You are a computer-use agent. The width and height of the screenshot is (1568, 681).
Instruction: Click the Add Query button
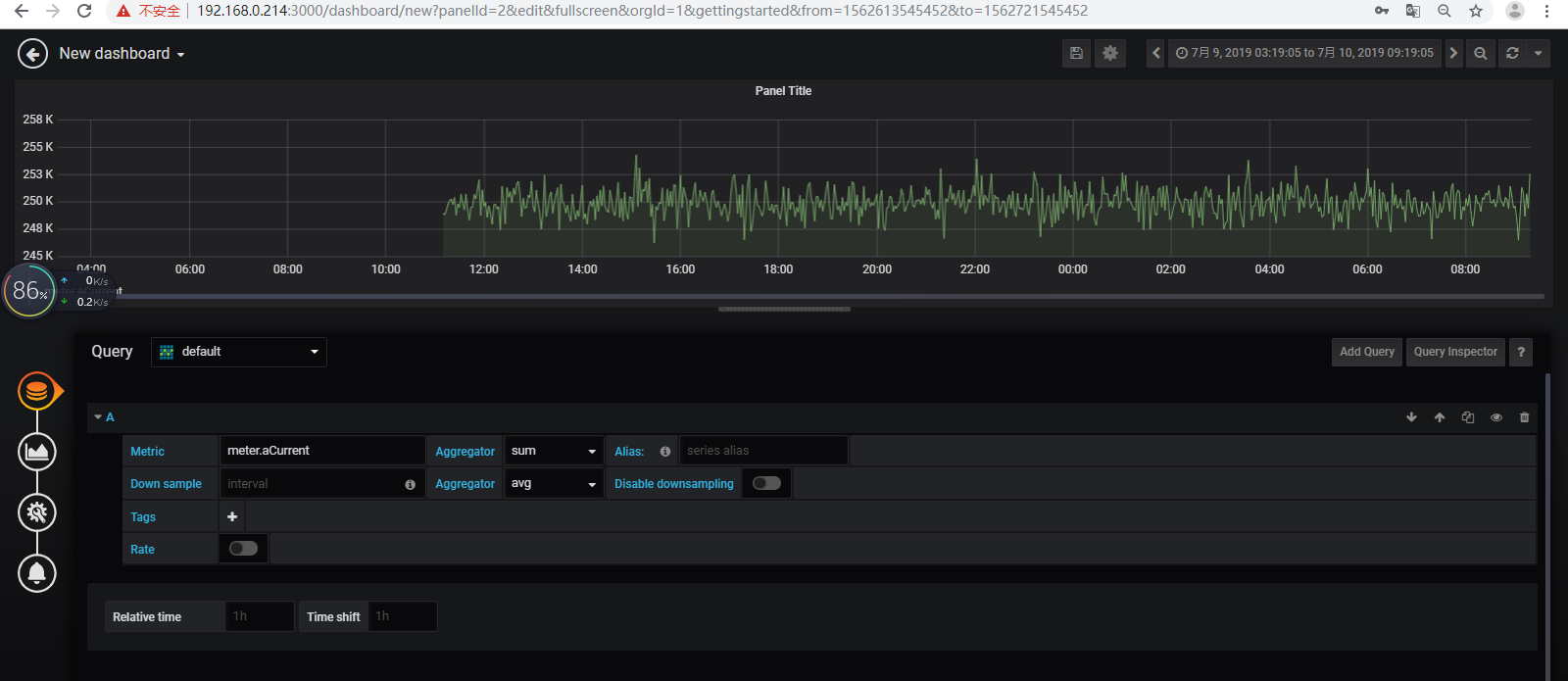point(1366,352)
